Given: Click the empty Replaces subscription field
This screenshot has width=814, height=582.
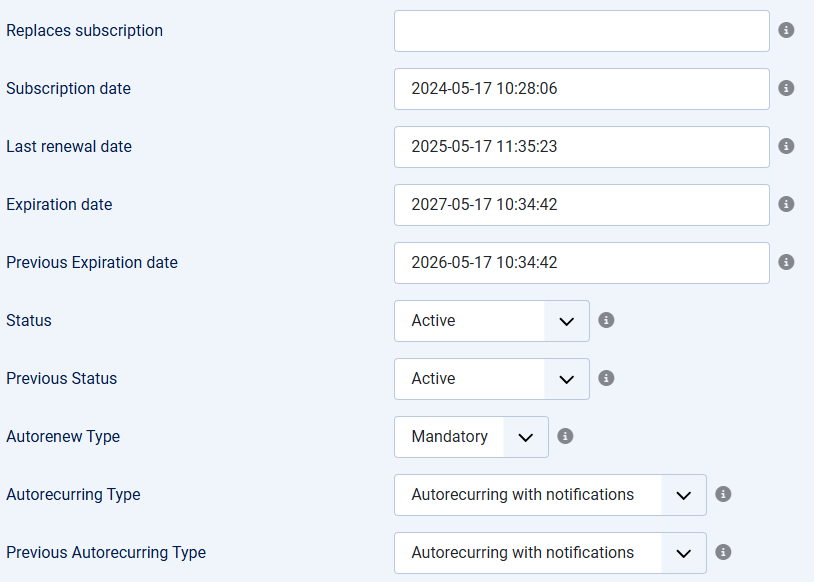Looking at the screenshot, I should [581, 31].
